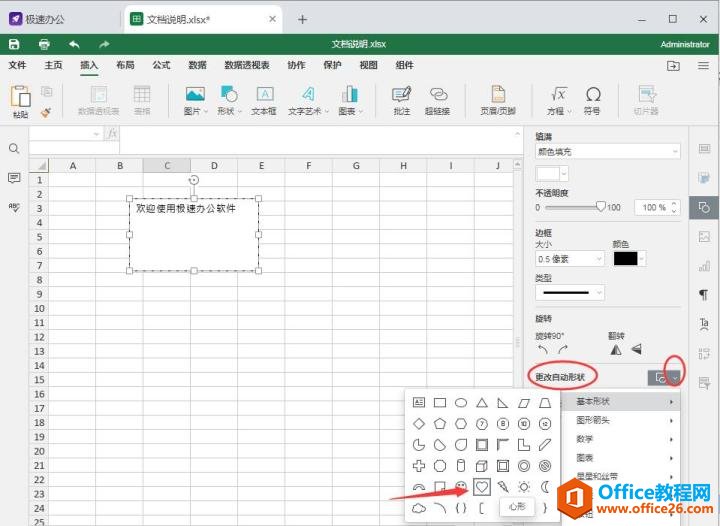Insert an equation using 方程
This screenshot has height=526, width=720.
click(x=559, y=100)
